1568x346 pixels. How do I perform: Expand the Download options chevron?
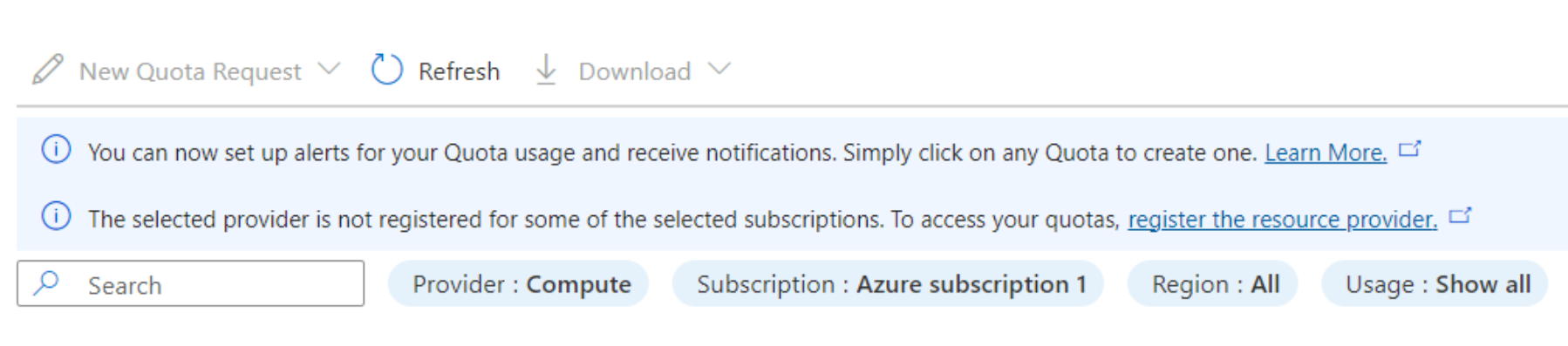click(x=719, y=69)
